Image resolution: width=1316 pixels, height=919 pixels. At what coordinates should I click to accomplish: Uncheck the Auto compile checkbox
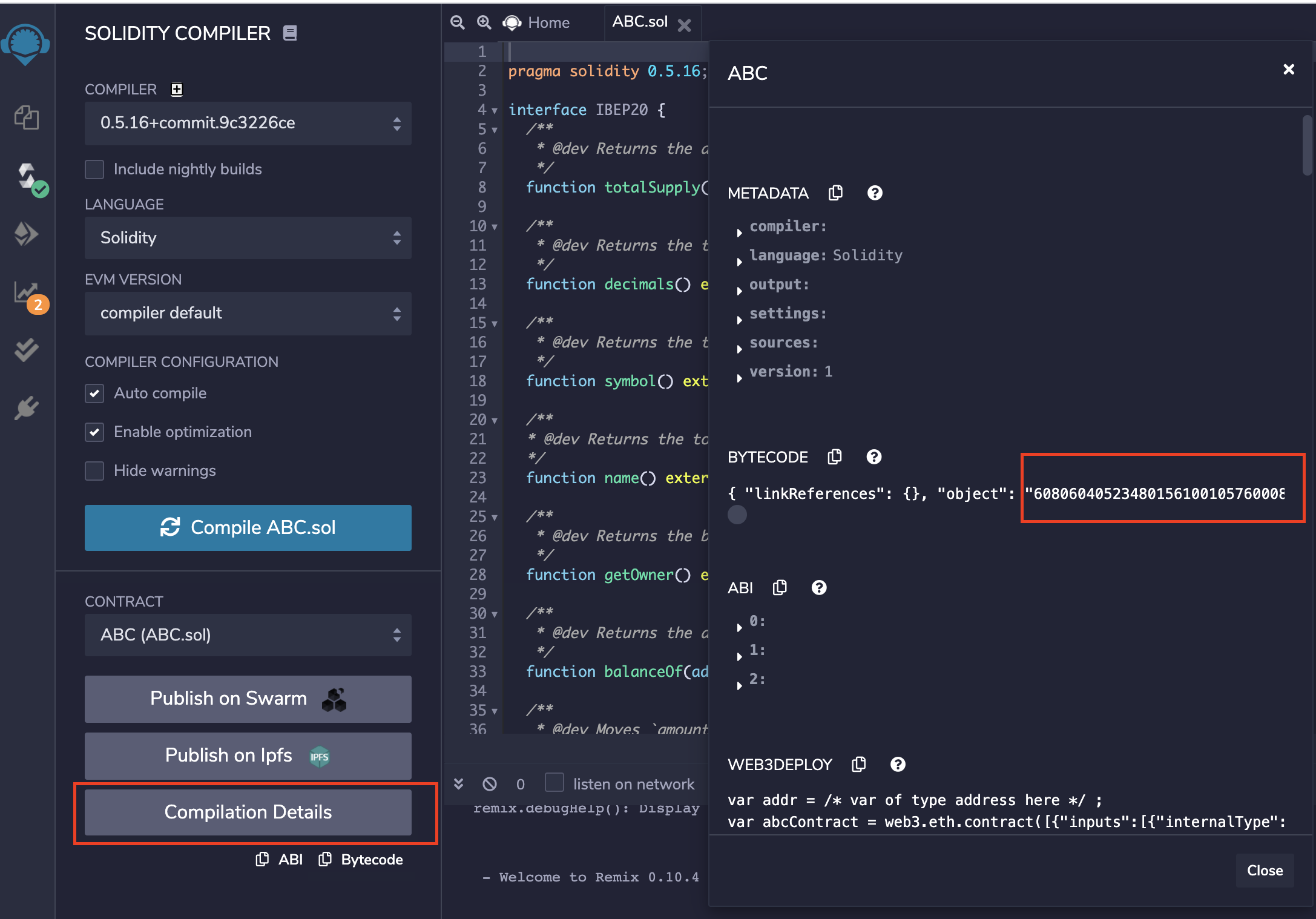[95, 394]
